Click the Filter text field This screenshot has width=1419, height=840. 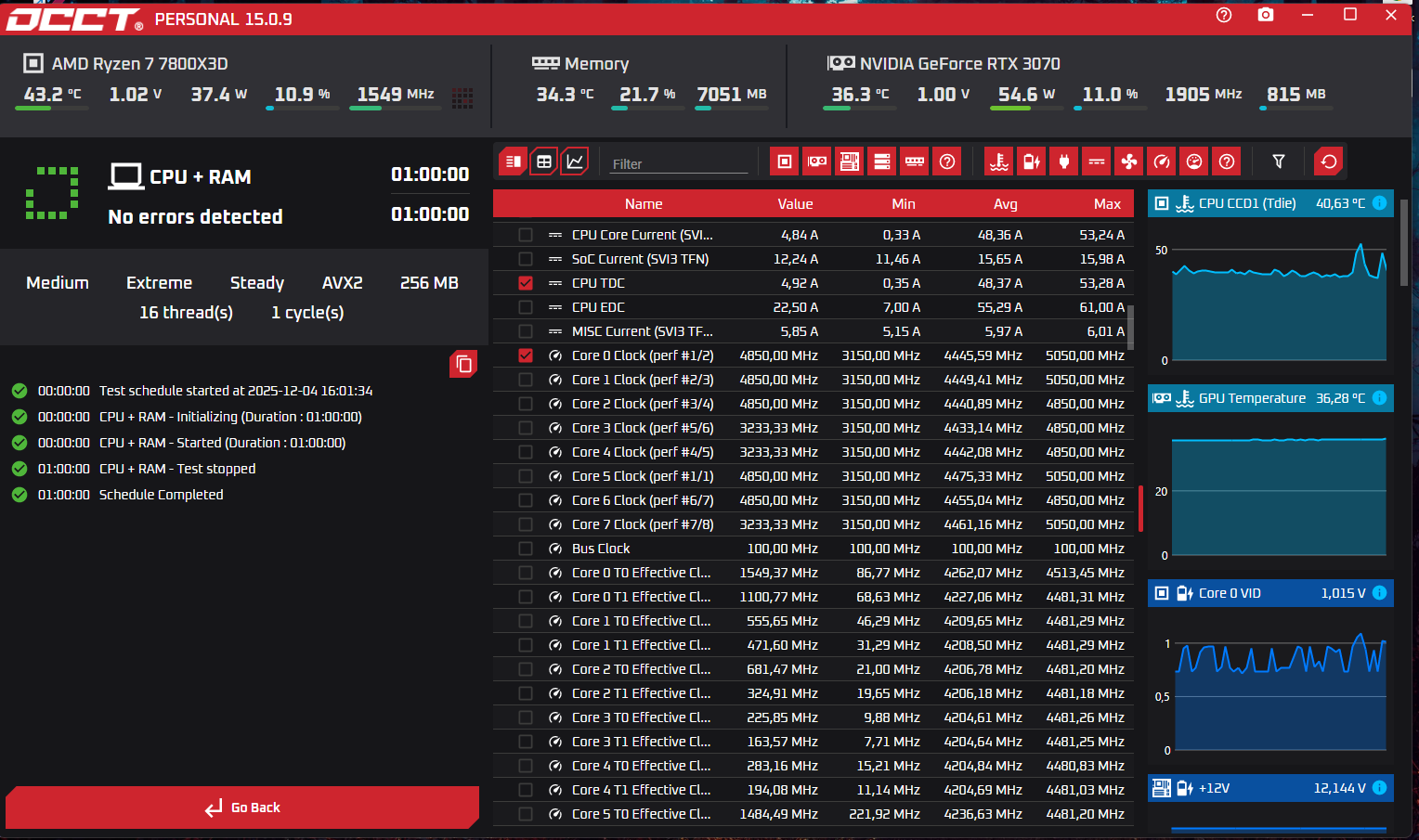[x=679, y=163]
